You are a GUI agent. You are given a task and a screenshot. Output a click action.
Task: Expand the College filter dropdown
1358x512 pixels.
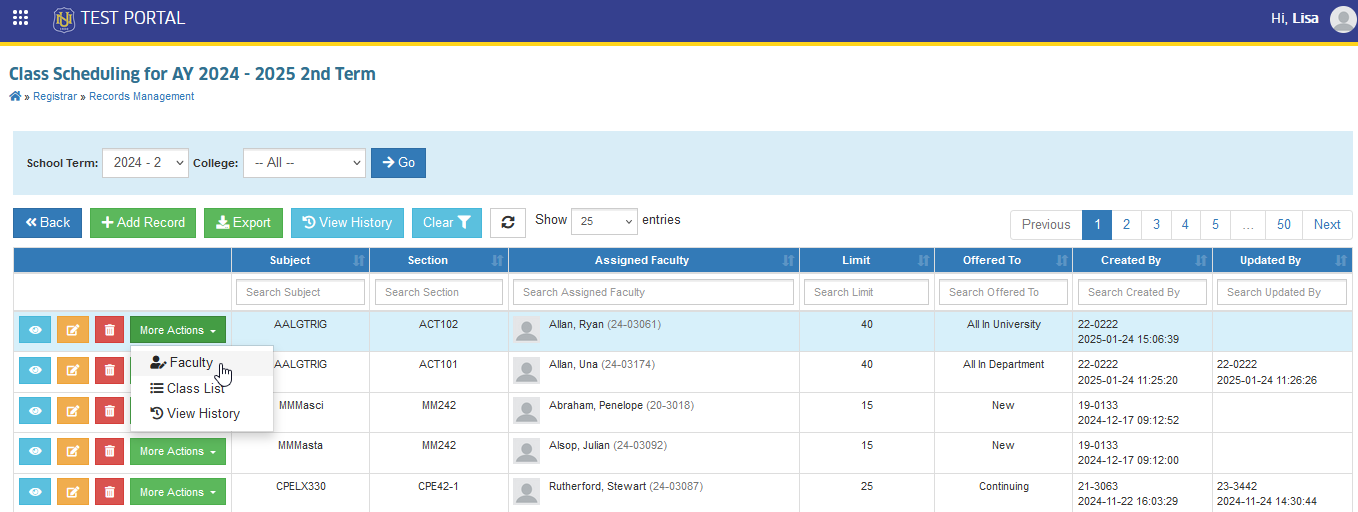tap(304, 163)
